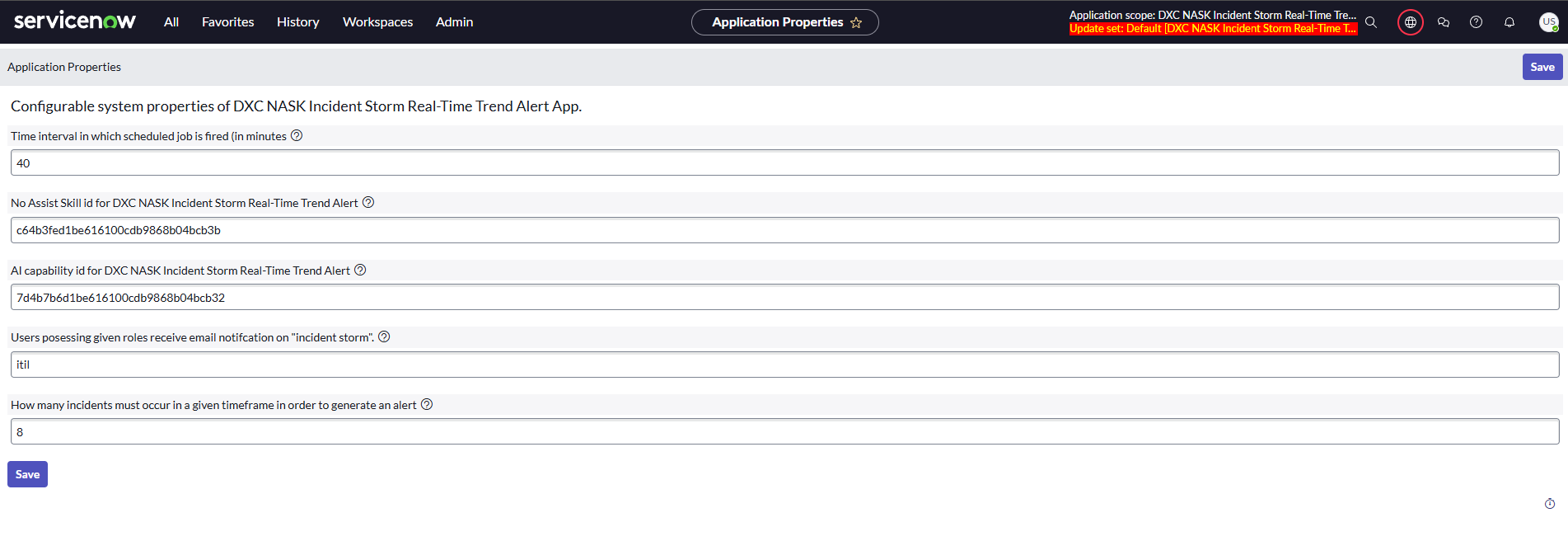The image size is (1568, 541).
Task: Open the chat conversations sidebar icon
Action: (1444, 22)
